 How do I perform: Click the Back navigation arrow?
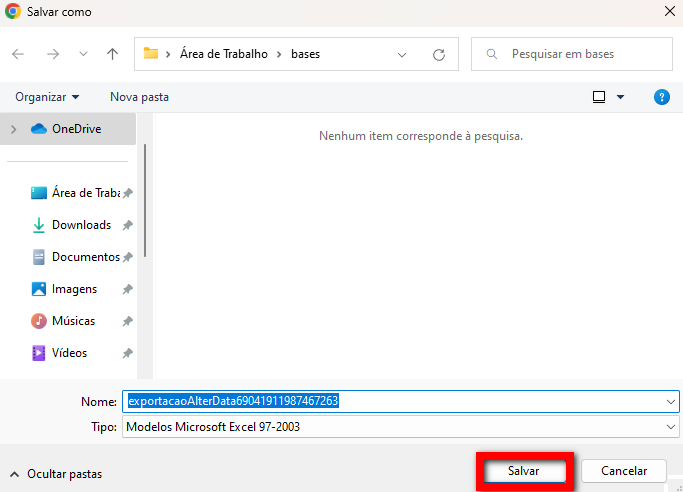point(18,54)
